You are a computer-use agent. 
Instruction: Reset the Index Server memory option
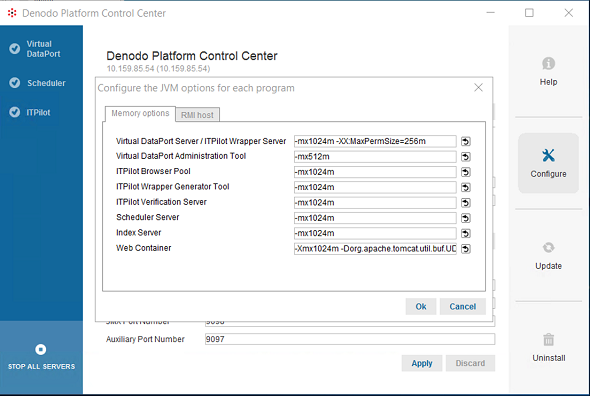pyautogui.click(x=466, y=233)
